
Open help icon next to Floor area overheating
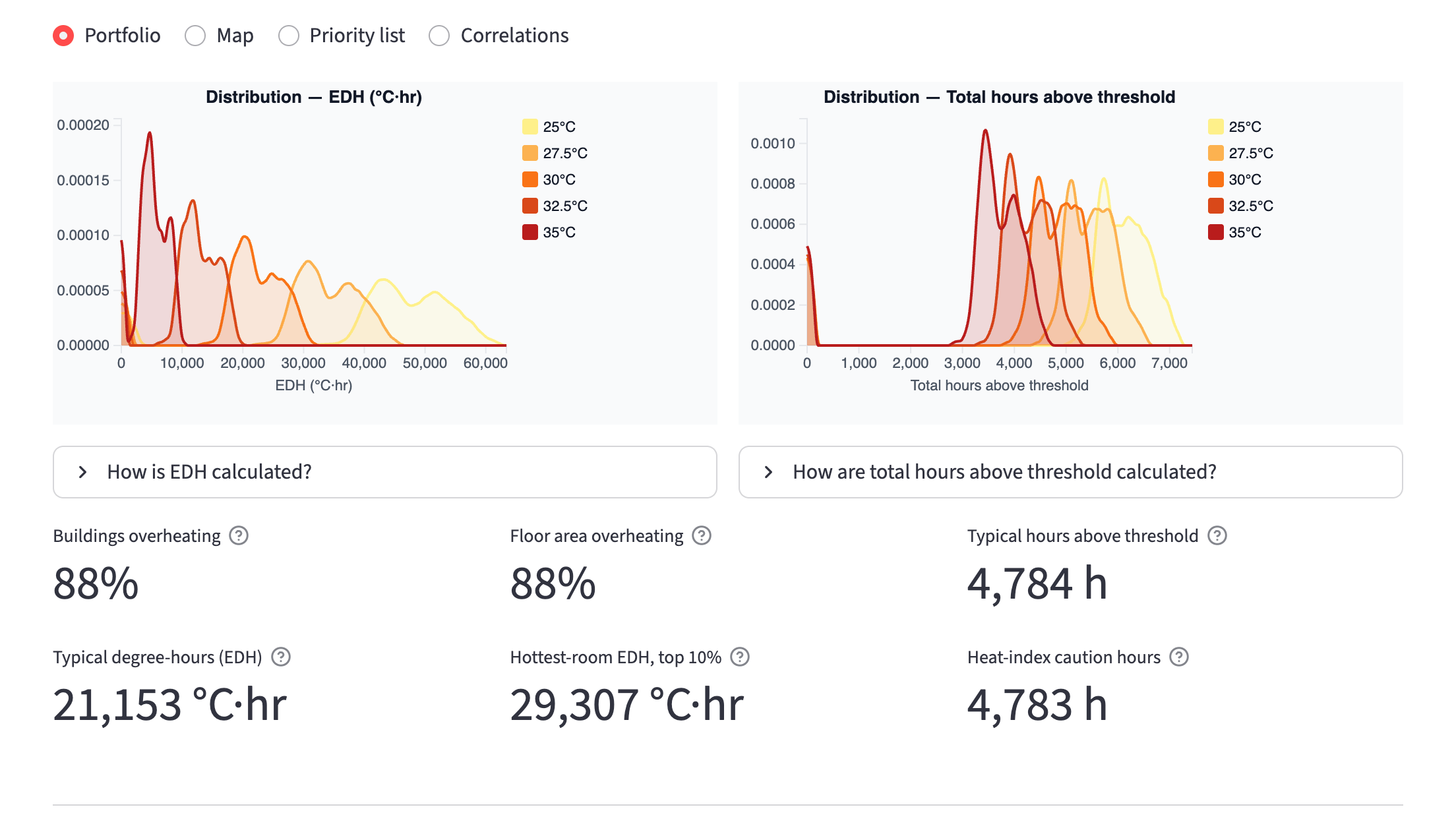(x=702, y=536)
